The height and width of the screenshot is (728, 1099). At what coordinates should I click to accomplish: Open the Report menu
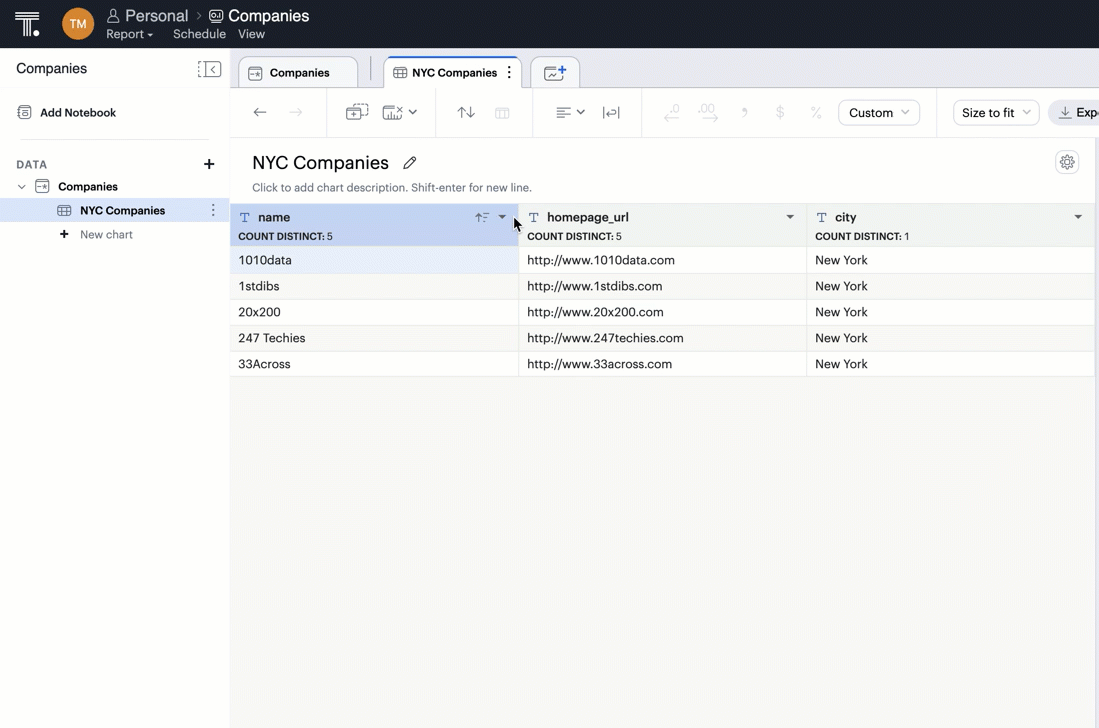click(129, 34)
